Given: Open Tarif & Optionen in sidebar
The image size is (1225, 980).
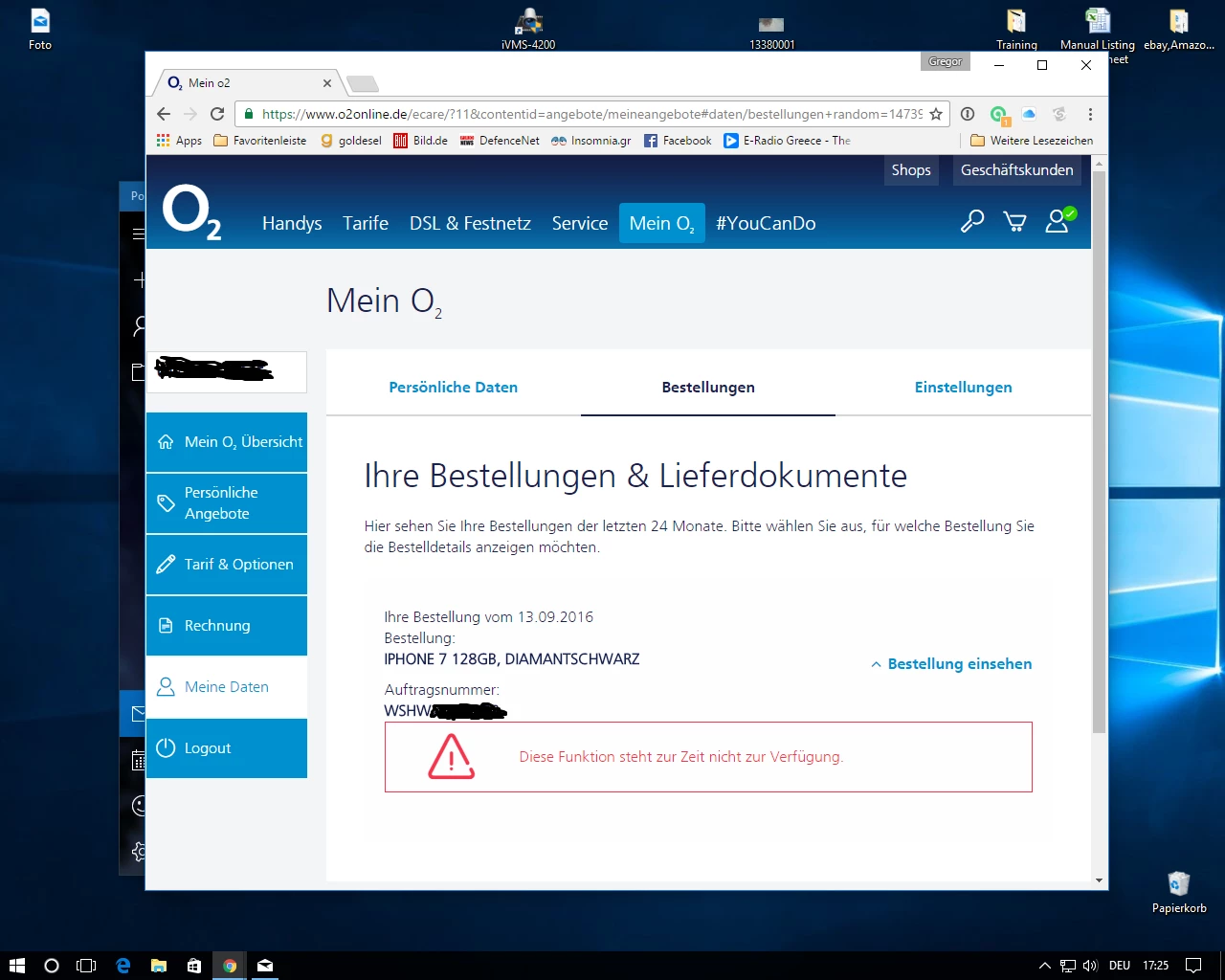Looking at the screenshot, I should pyautogui.click(x=227, y=565).
